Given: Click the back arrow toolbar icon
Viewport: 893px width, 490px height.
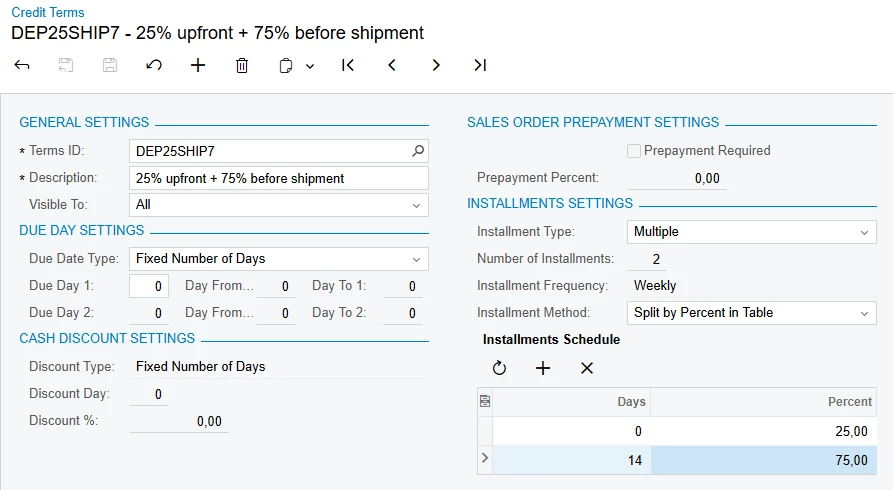Looking at the screenshot, I should 22,65.
